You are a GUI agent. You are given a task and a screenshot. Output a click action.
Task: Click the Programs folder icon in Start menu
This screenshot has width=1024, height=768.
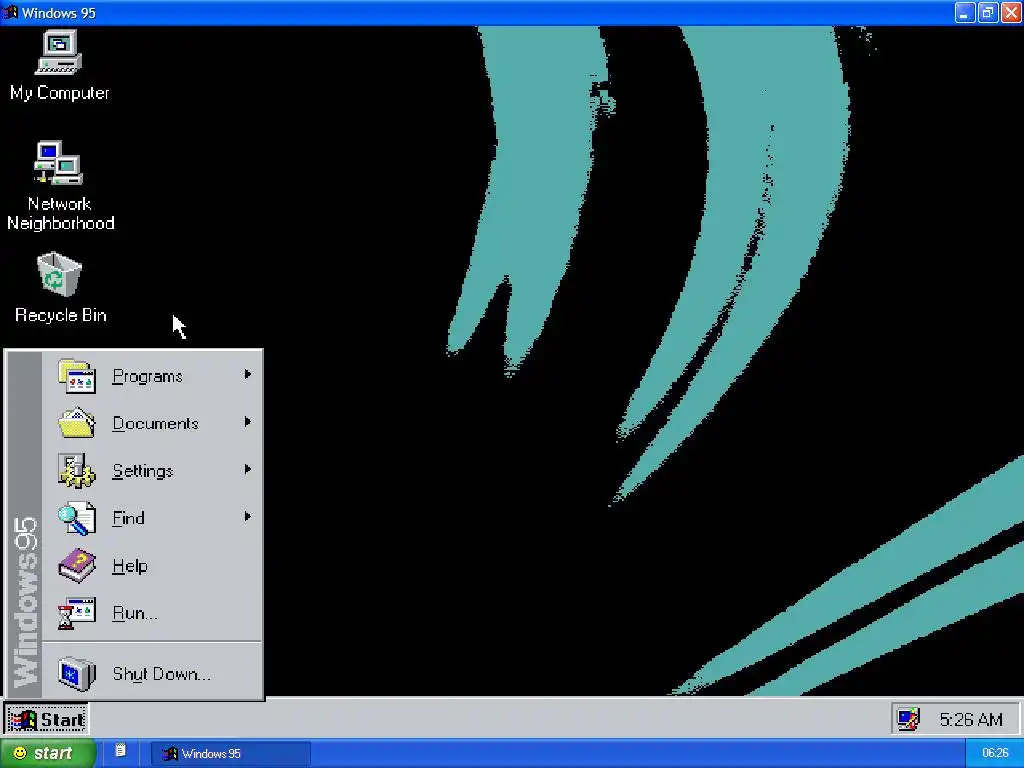(x=77, y=376)
